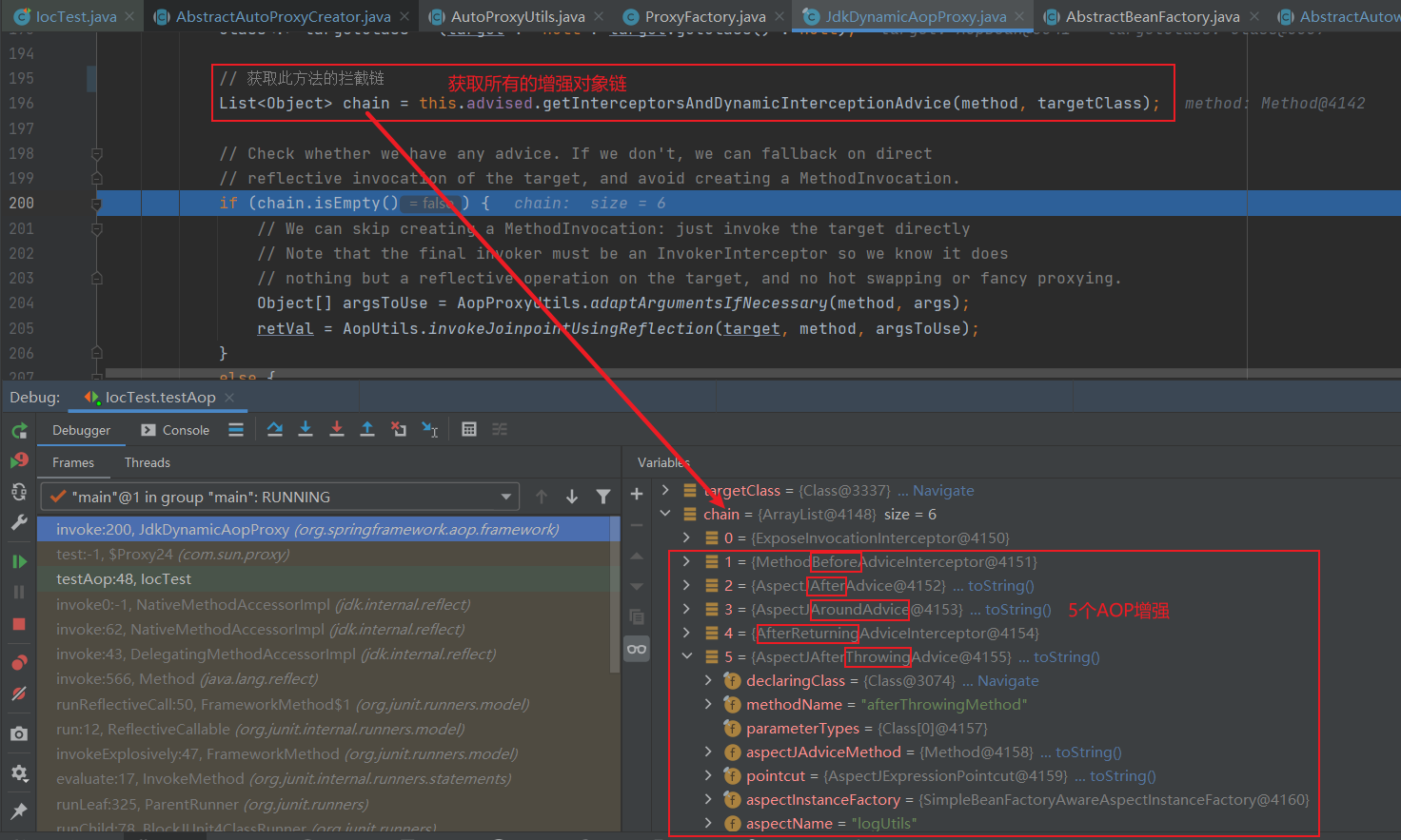Viewport: 1401px width, 840px height.
Task: Click the Step Over icon
Action: tap(275, 430)
